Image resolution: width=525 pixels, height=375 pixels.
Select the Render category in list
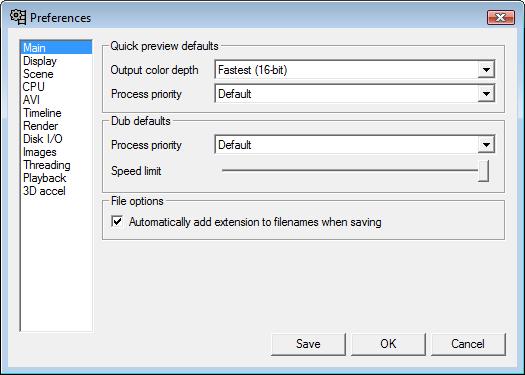pyautogui.click(x=41, y=126)
